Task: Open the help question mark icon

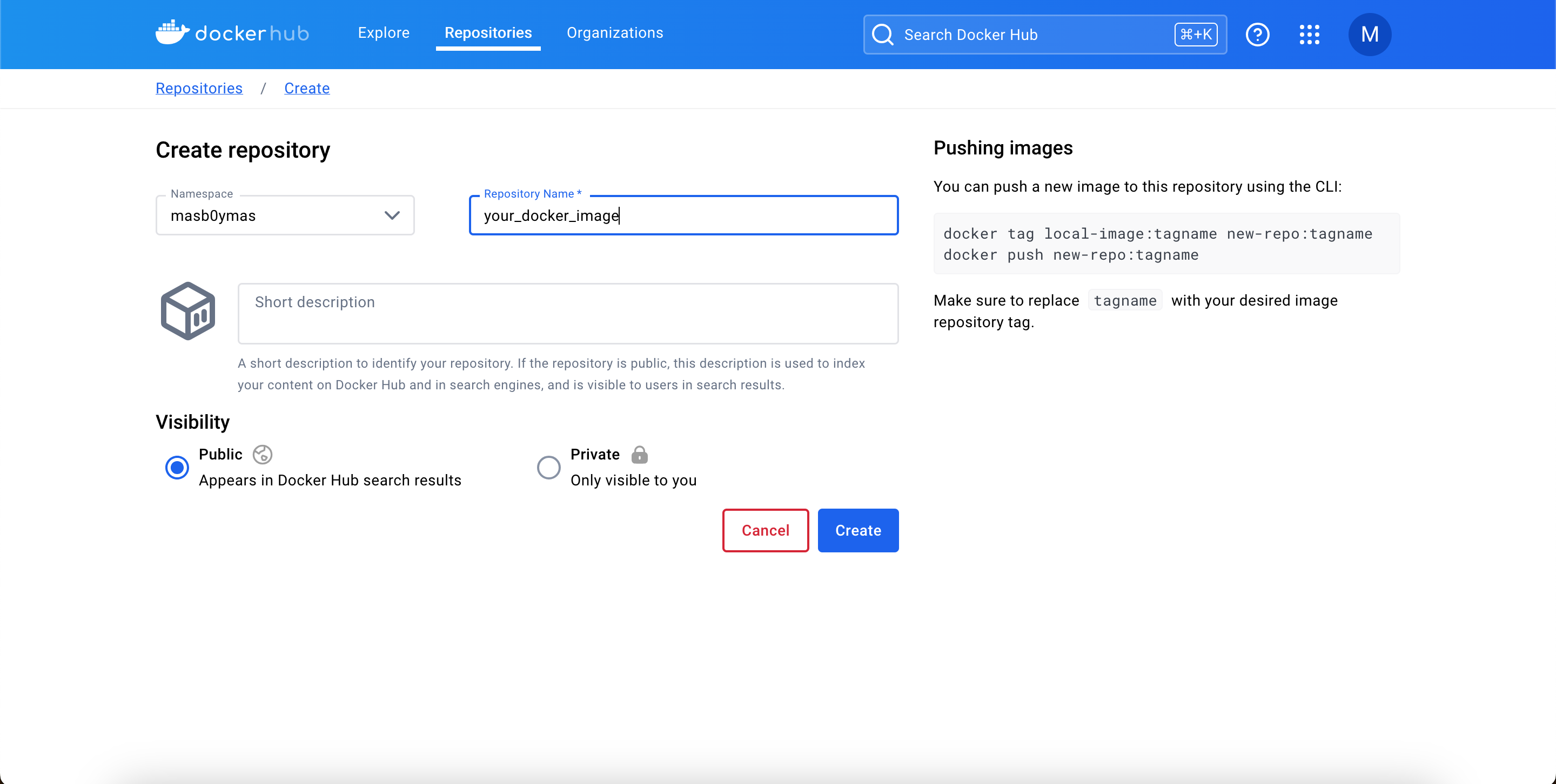Action: click(x=1258, y=35)
